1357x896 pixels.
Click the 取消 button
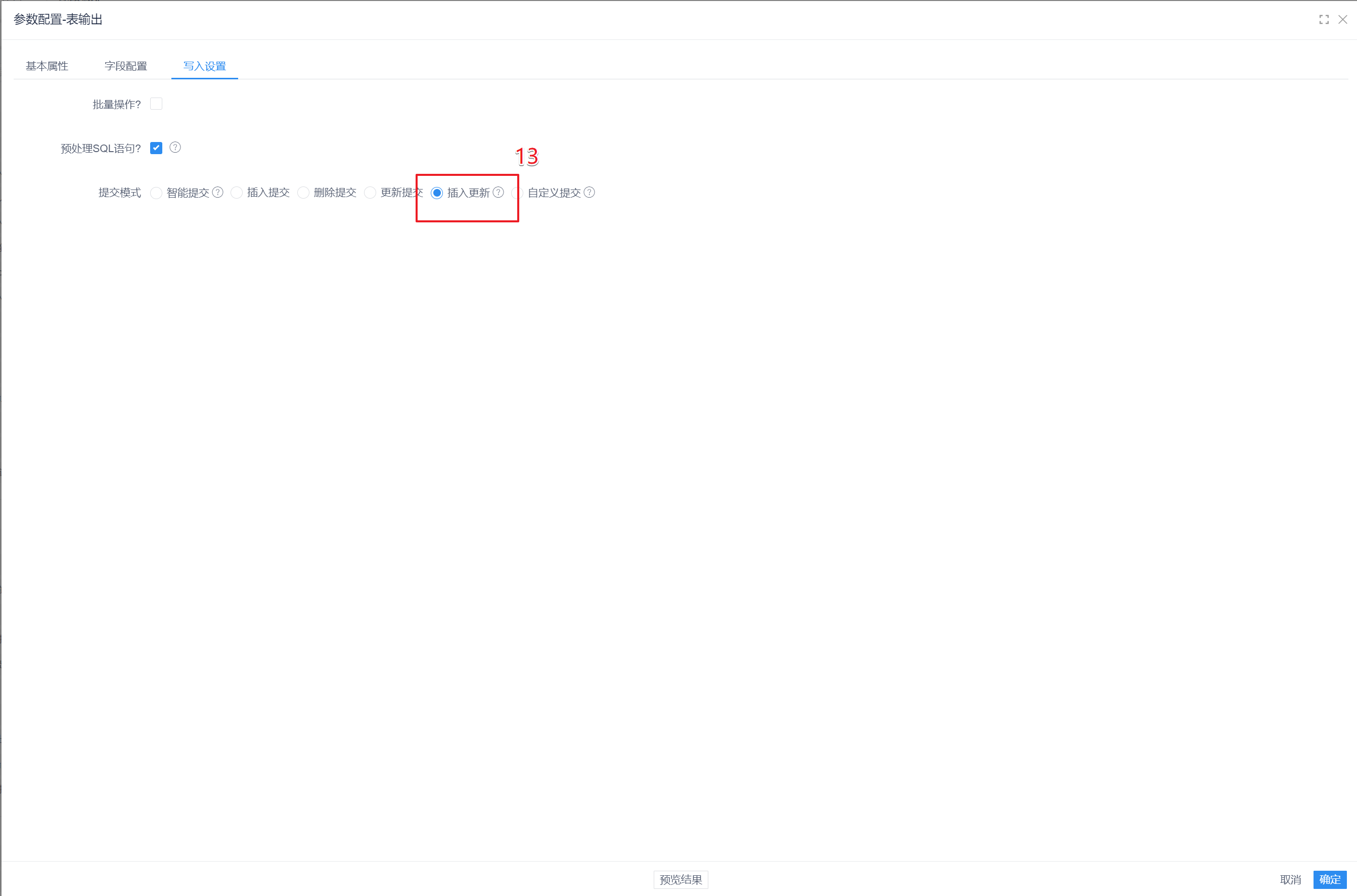pos(1290,879)
